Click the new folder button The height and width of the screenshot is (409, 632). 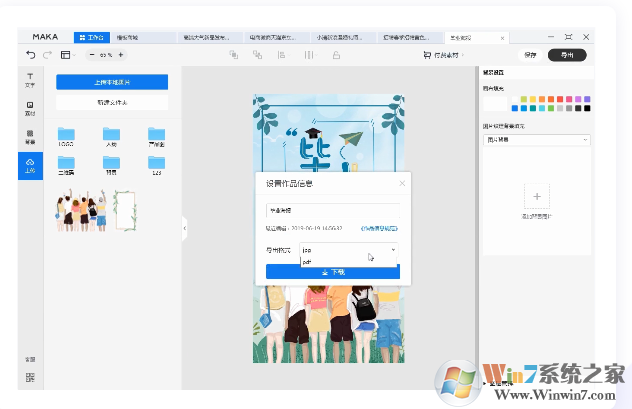(x=112, y=102)
